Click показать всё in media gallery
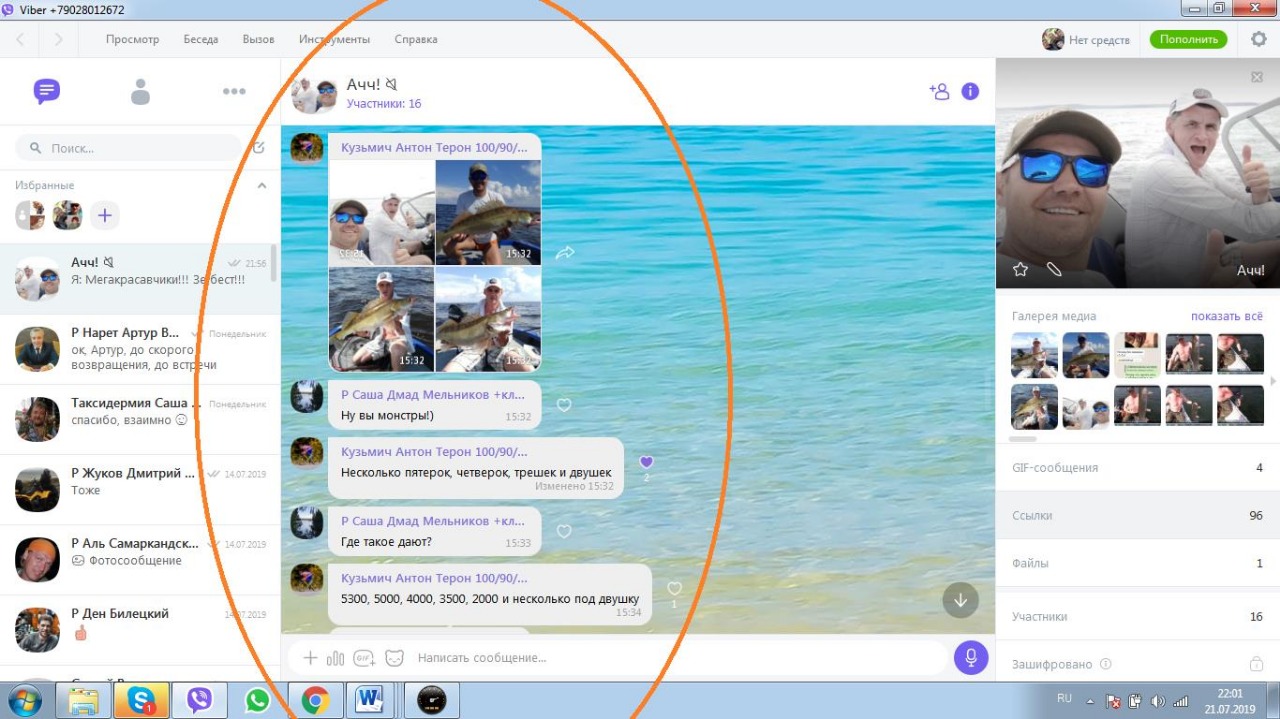The width and height of the screenshot is (1280, 719). (1227, 316)
